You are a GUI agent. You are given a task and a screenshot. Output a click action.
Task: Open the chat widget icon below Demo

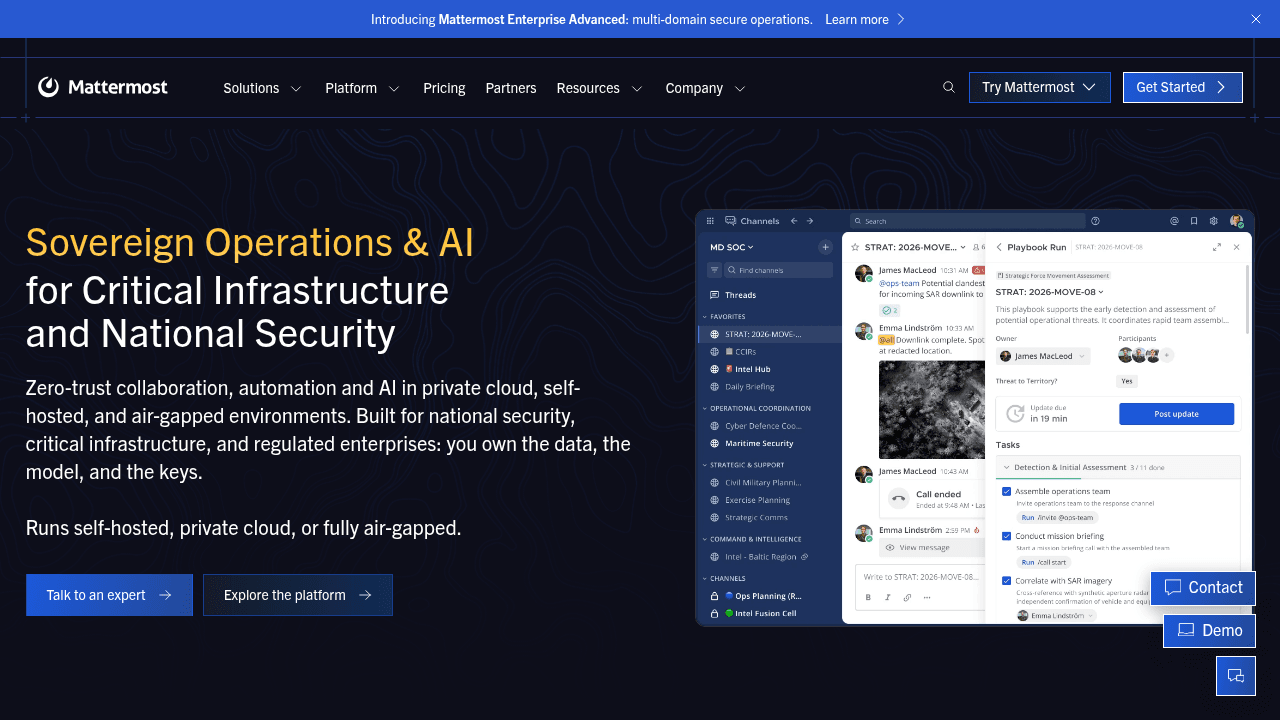(x=1236, y=676)
